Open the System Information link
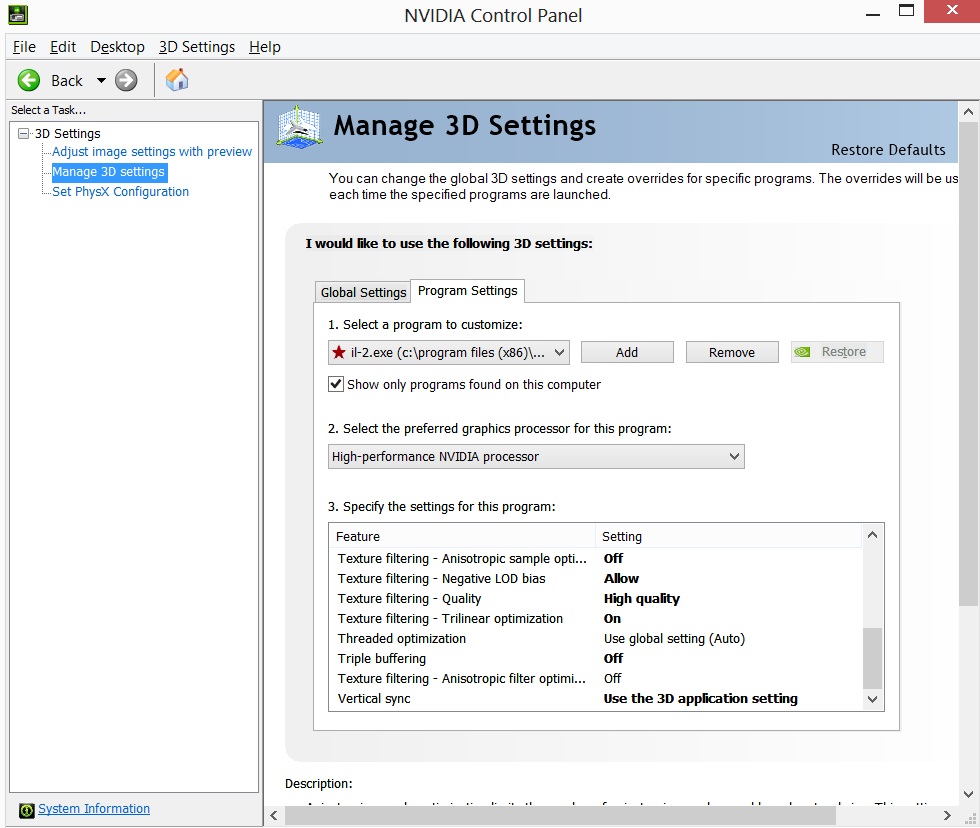980x828 pixels. [94, 809]
